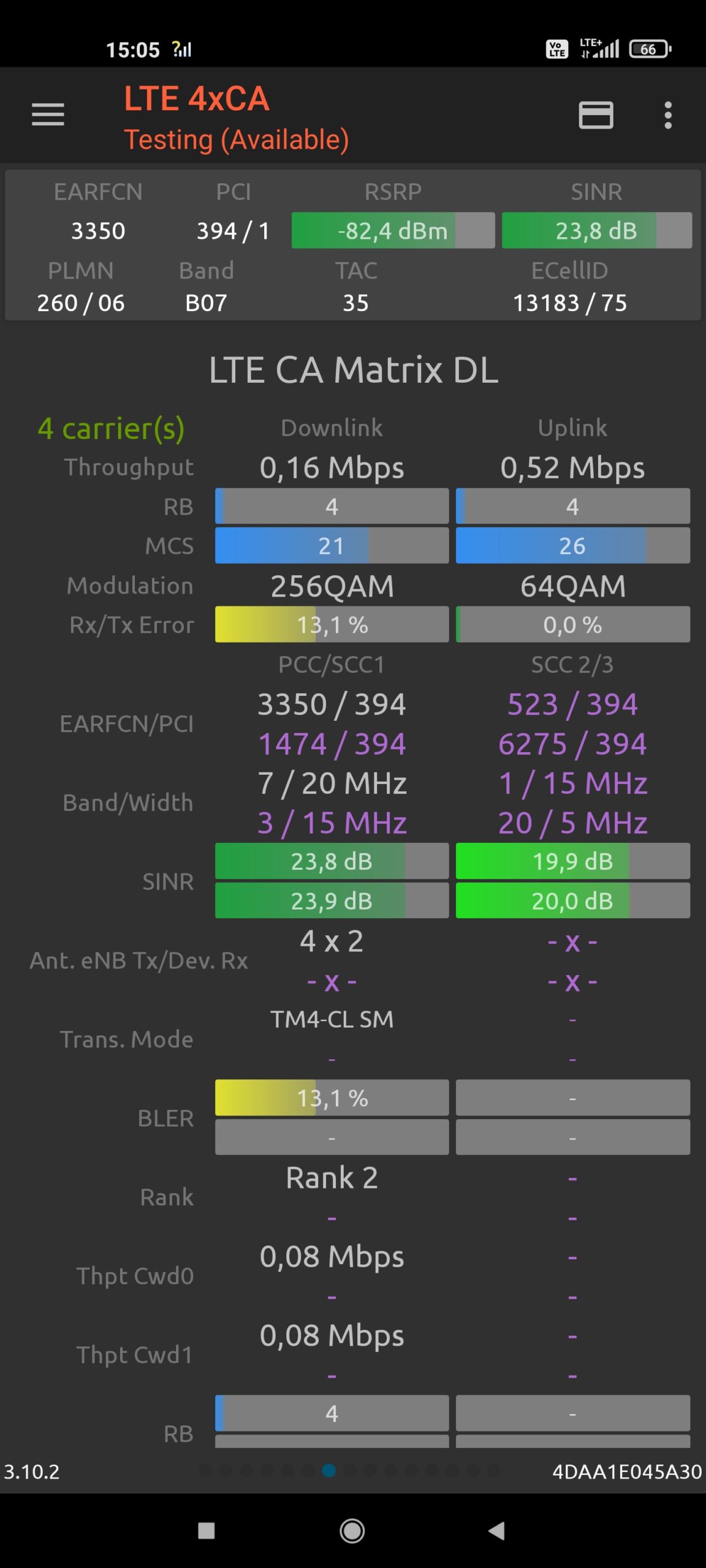Open the hamburger navigation menu
Screen dimensions: 706x1568
48,115
